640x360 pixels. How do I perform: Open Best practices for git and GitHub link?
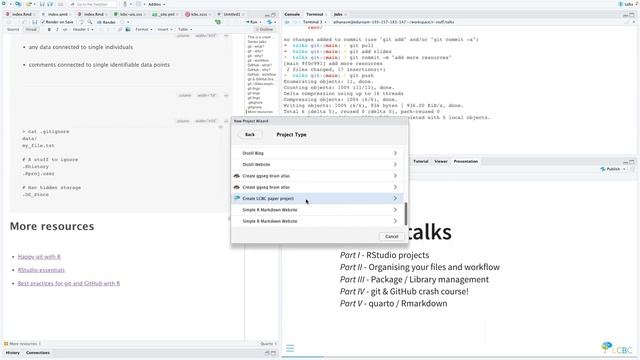tap(69, 283)
